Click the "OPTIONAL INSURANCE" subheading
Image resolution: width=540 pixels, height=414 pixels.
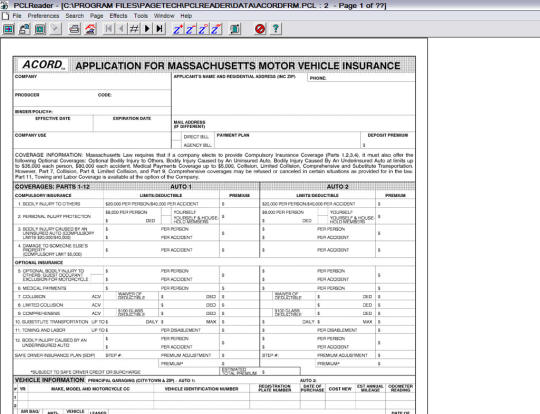39,262
